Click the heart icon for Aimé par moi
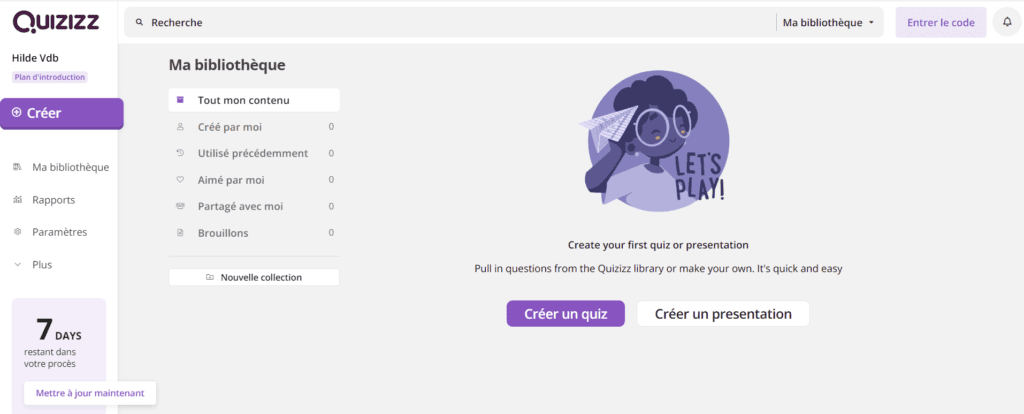The width and height of the screenshot is (1024, 414). [181, 180]
